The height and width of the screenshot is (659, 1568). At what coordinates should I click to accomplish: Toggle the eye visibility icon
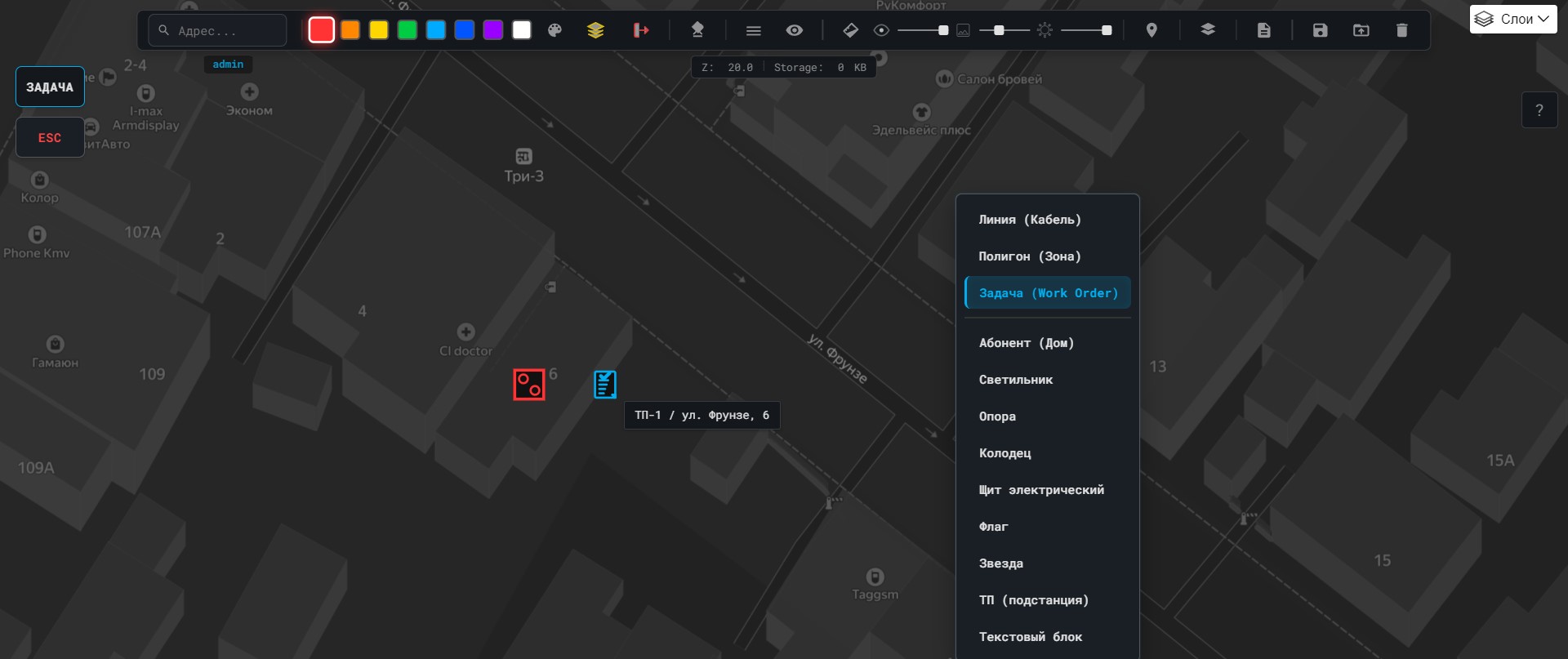[794, 30]
